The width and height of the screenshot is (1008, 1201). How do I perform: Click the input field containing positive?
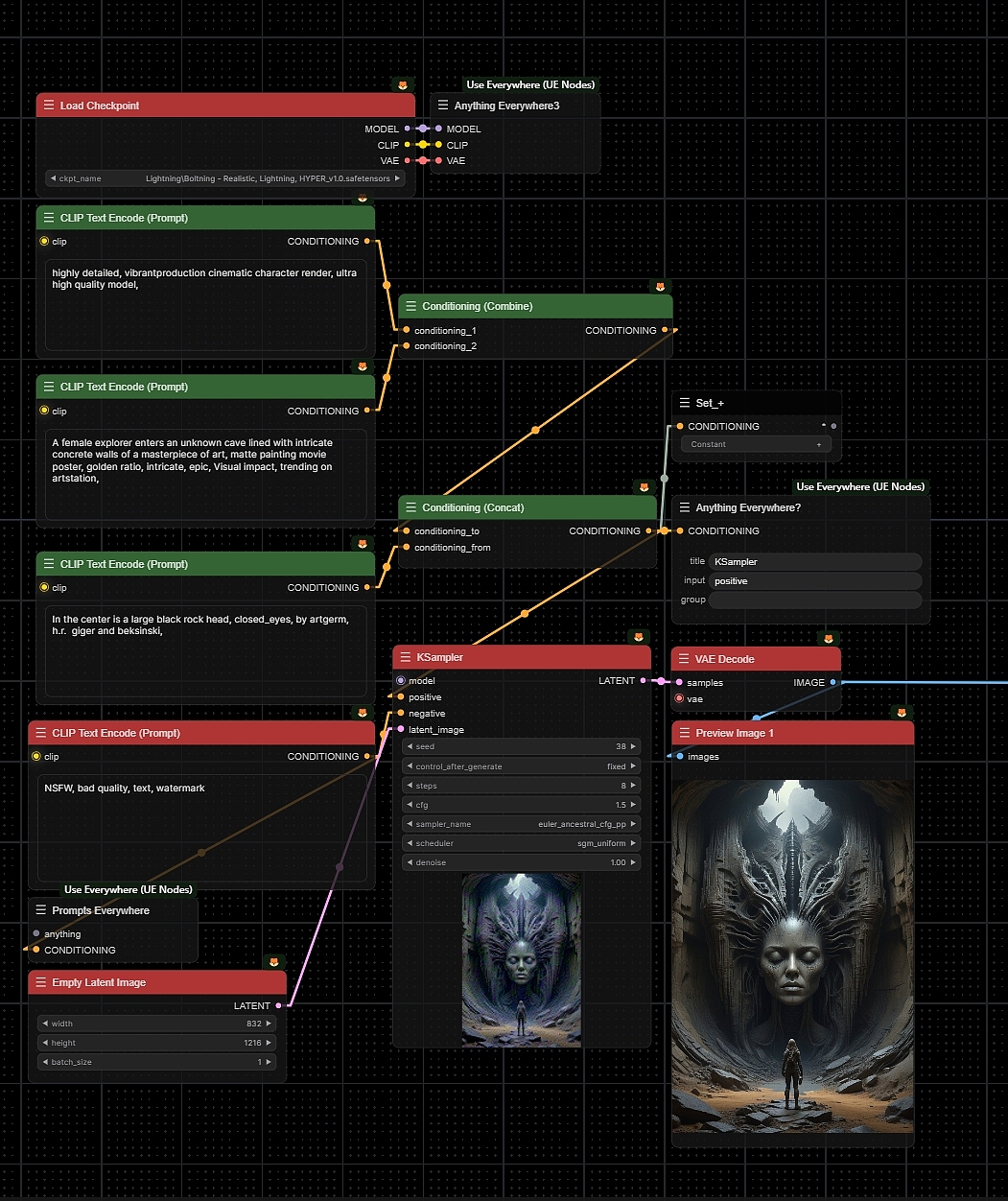click(816, 580)
